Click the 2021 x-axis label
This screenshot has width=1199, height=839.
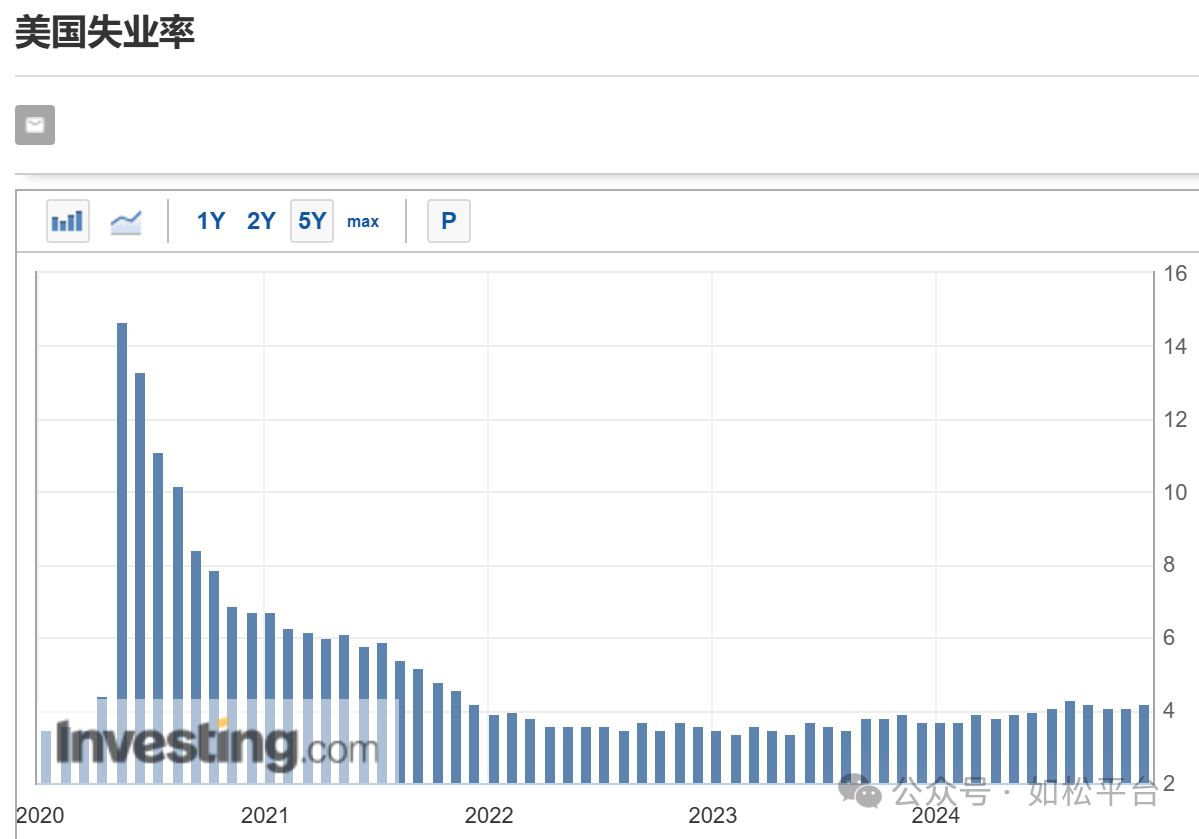click(x=265, y=815)
